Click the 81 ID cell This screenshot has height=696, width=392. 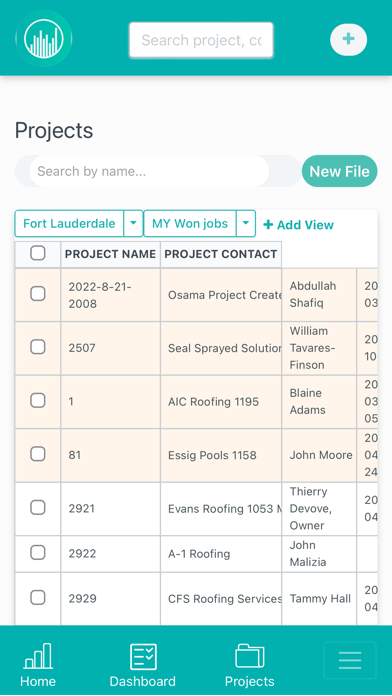tap(111, 455)
